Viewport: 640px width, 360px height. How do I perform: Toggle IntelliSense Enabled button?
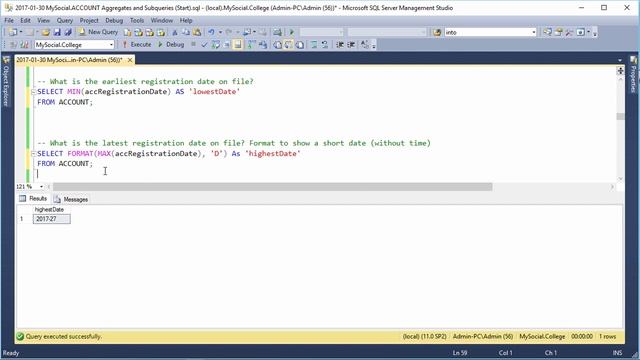tap(238, 44)
